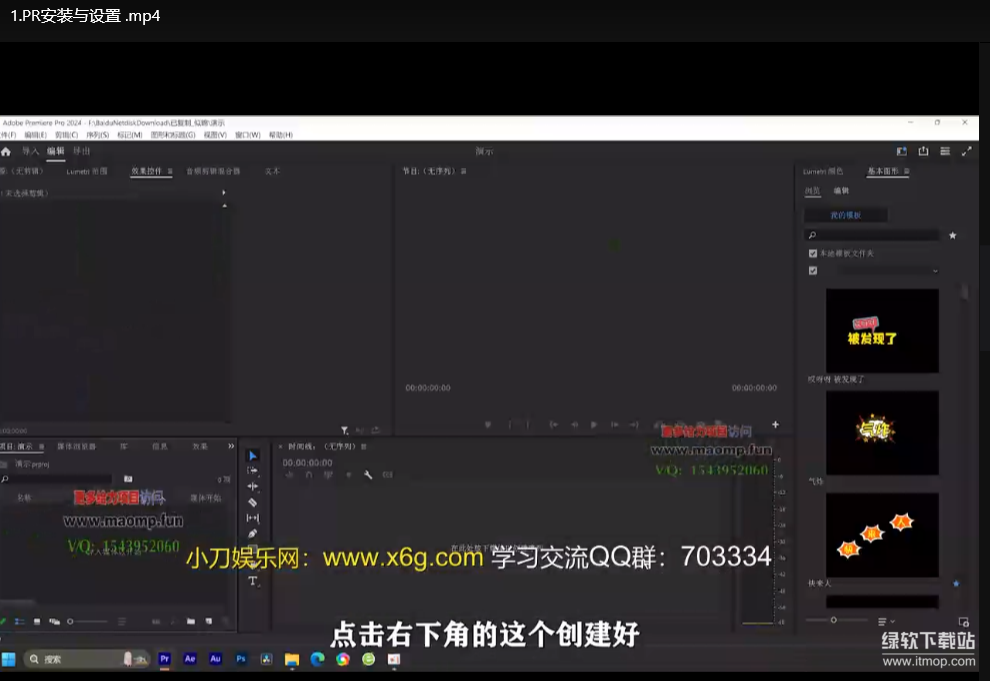Open Photoshop from the taskbar
The image size is (990, 681).
tap(241, 659)
